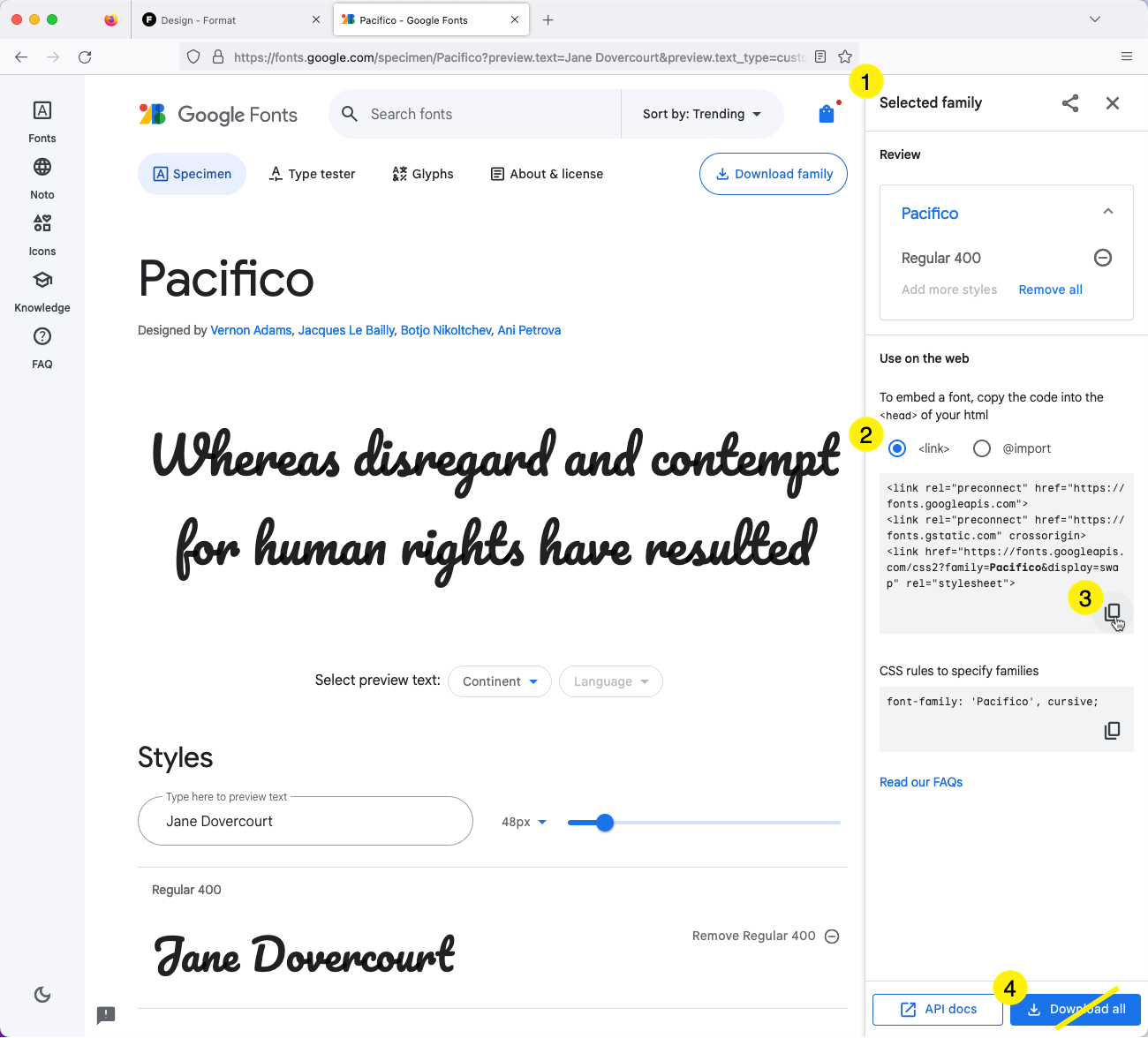The height and width of the screenshot is (1038, 1148).
Task: Click the search magnifier icon
Action: click(350, 114)
